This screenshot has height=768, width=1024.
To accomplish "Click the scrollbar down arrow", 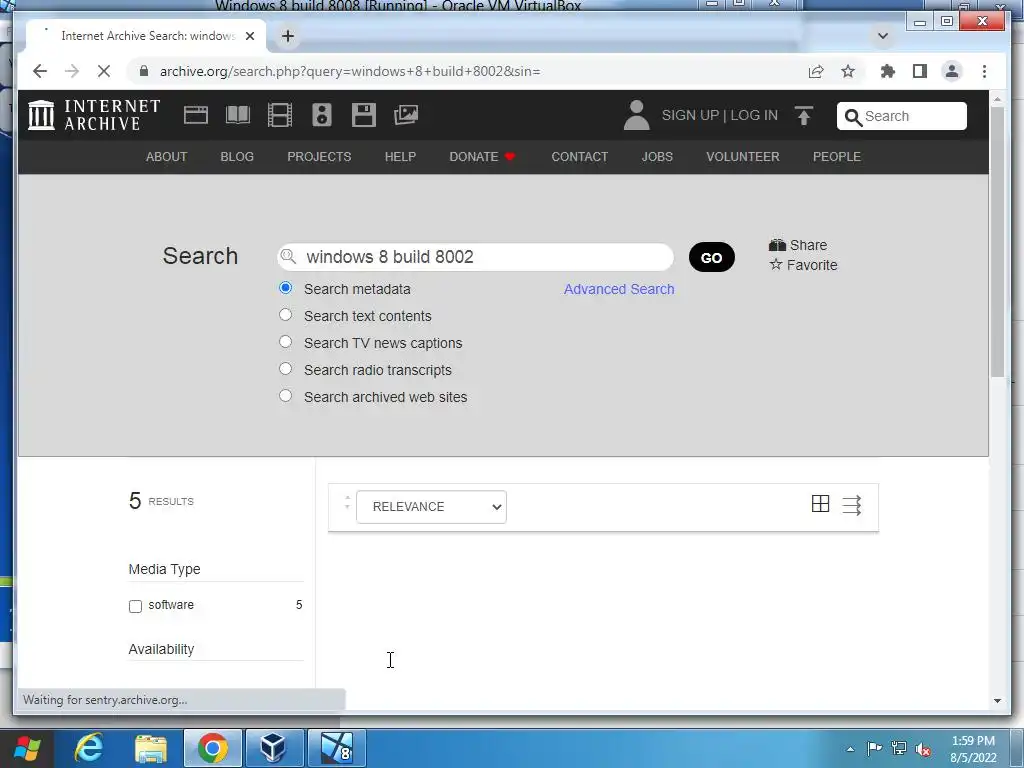I will click(997, 701).
